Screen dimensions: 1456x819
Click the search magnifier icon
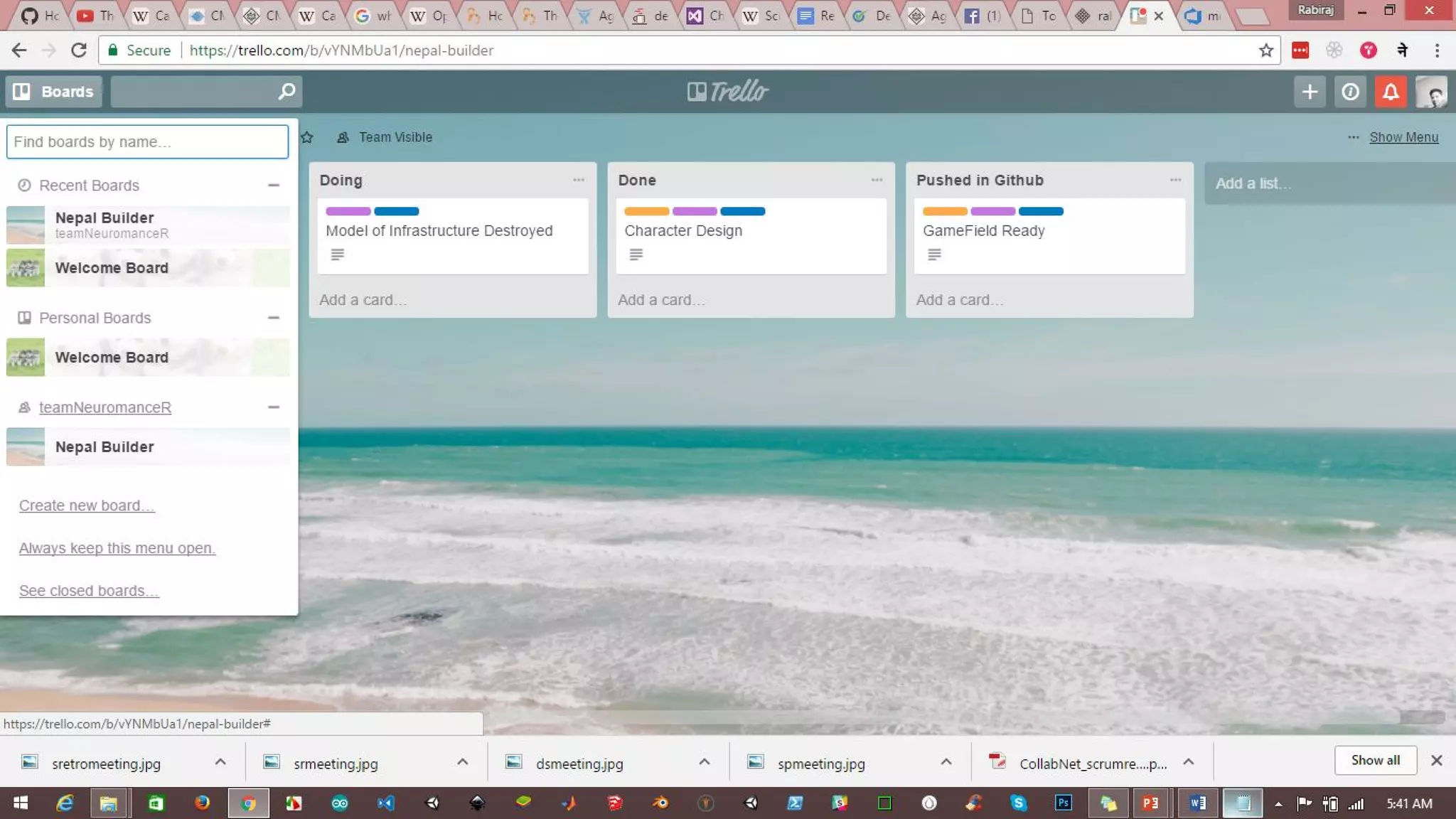point(287,92)
